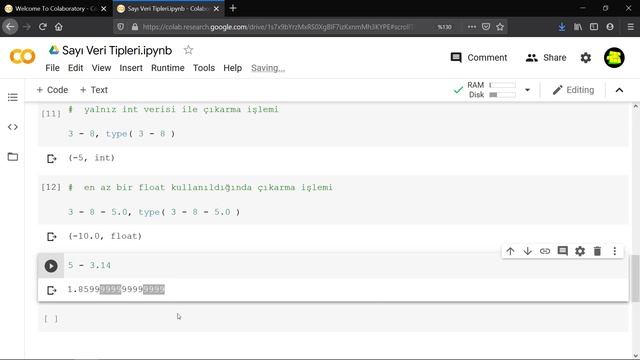Viewport: 640px width, 360px height.
Task: Open the Editing mode dropdown
Action: (573, 90)
